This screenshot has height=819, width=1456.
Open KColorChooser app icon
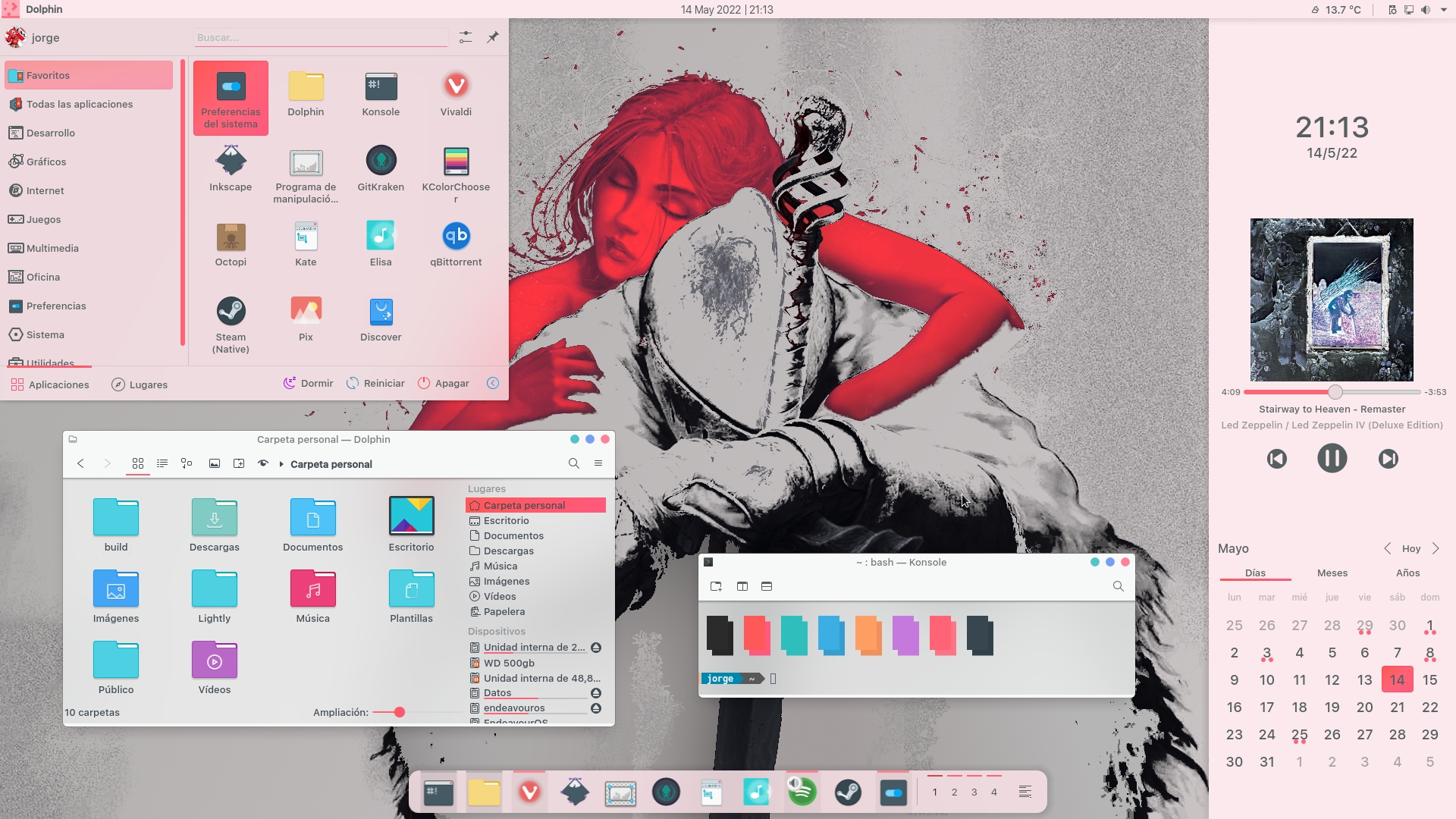pos(456,174)
